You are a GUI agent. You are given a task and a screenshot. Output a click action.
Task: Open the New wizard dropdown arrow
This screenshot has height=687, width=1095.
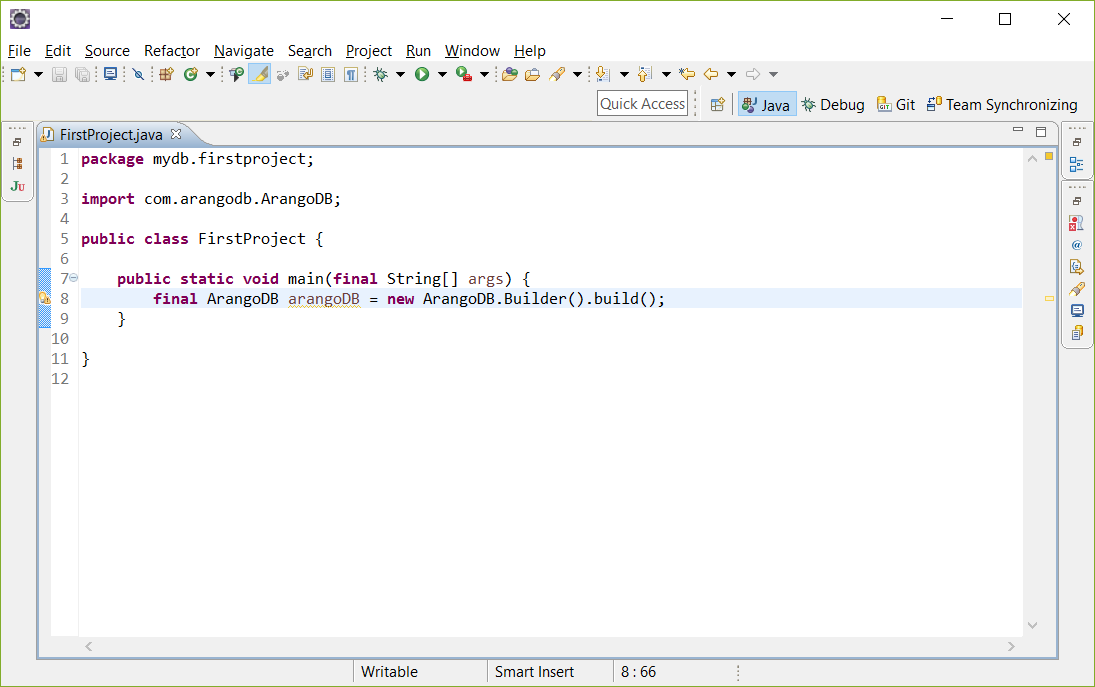pyautogui.click(x=38, y=74)
